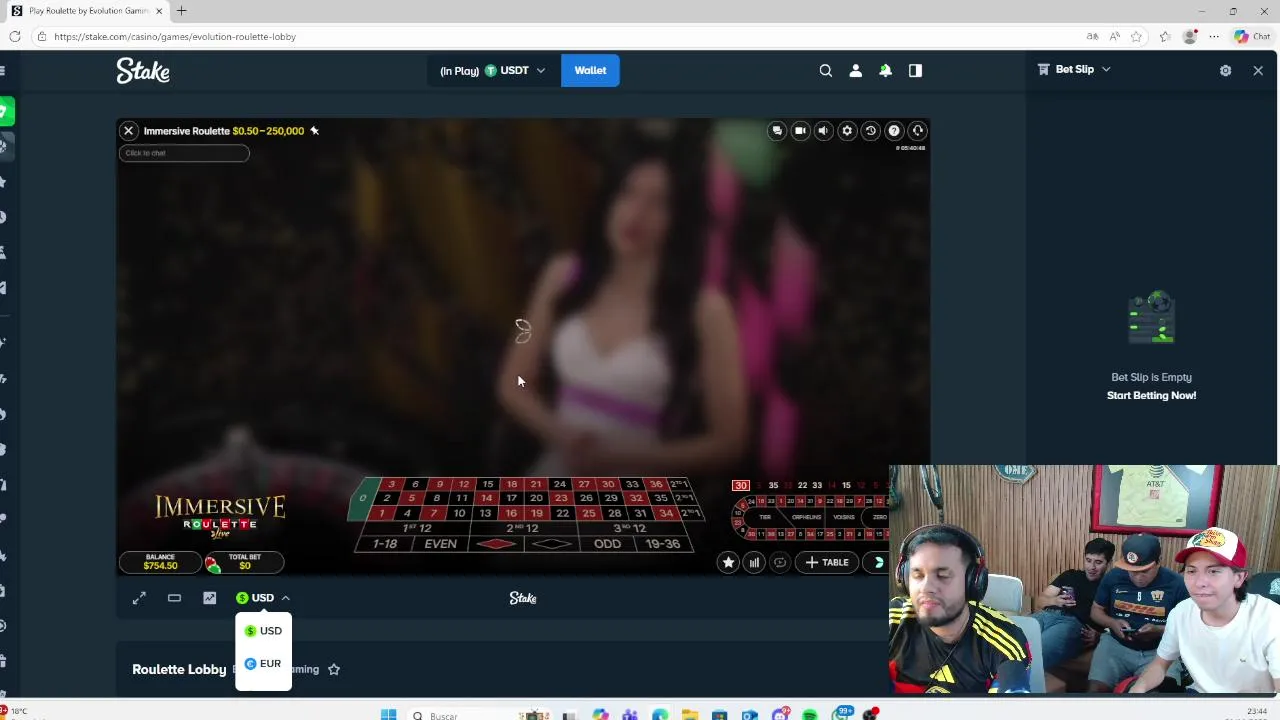Bet on EVEN
1280x720 pixels.
(441, 544)
